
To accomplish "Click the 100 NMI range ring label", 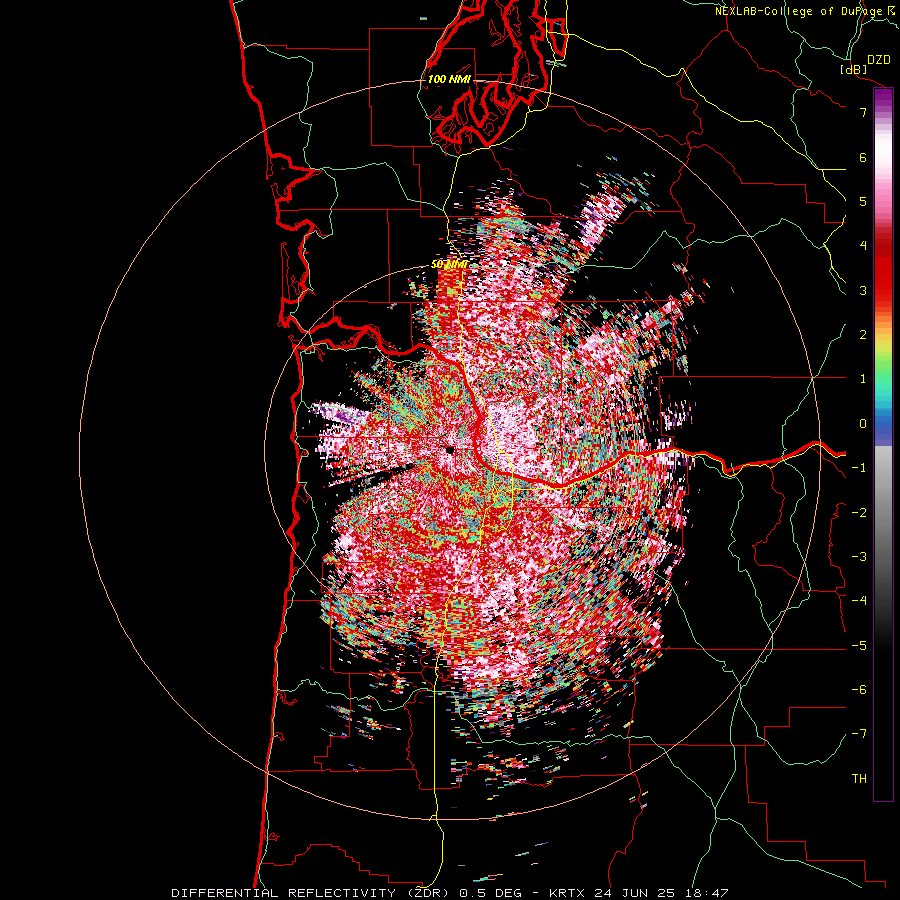I will click(449, 79).
